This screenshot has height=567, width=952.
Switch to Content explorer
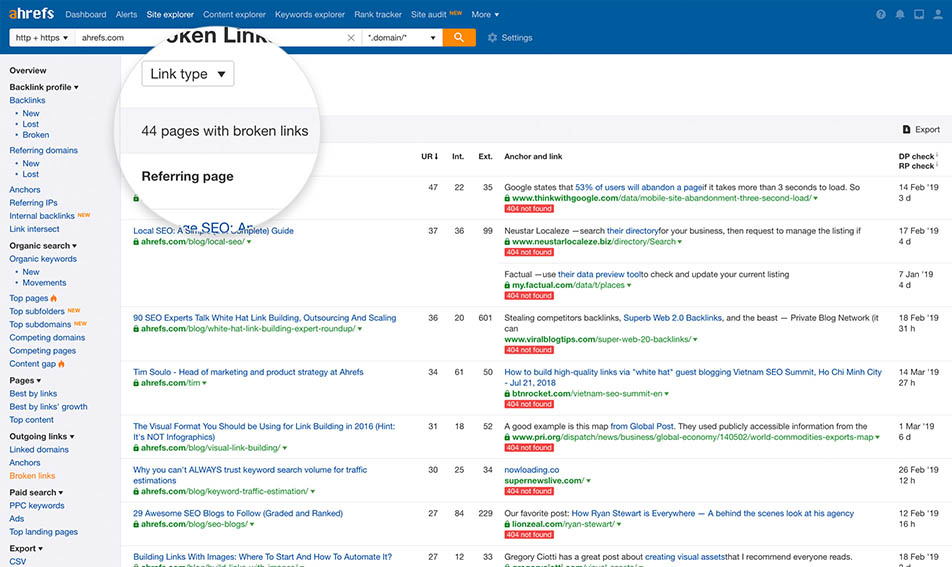click(234, 15)
